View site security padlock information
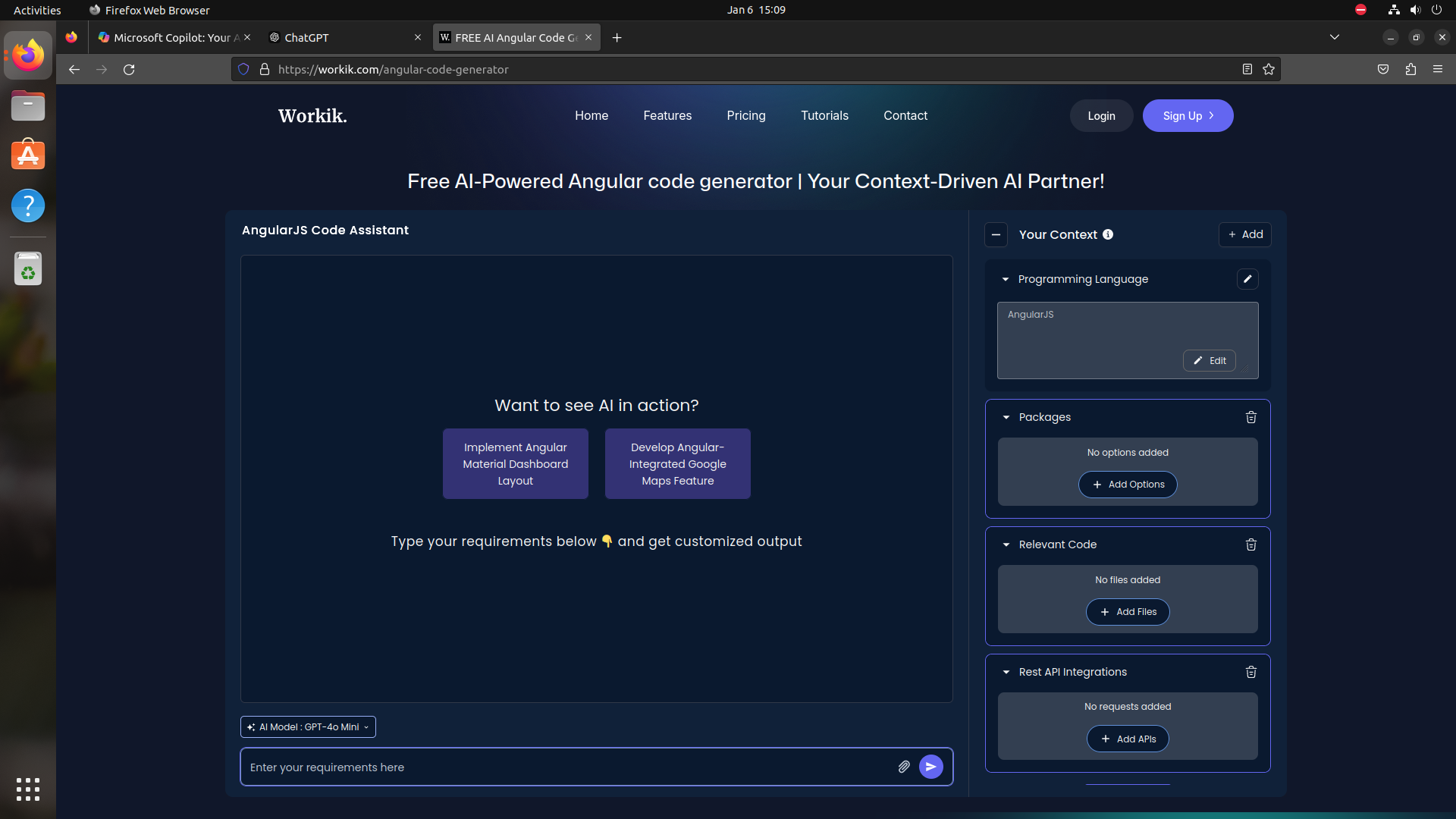Image resolution: width=1456 pixels, height=819 pixels. tap(265, 69)
